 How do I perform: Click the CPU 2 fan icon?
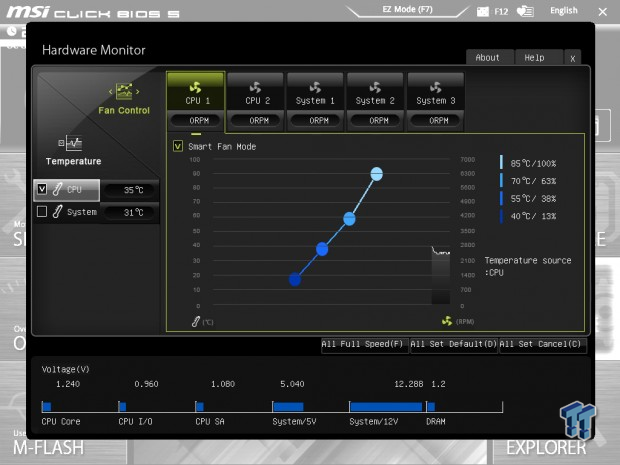click(255, 87)
